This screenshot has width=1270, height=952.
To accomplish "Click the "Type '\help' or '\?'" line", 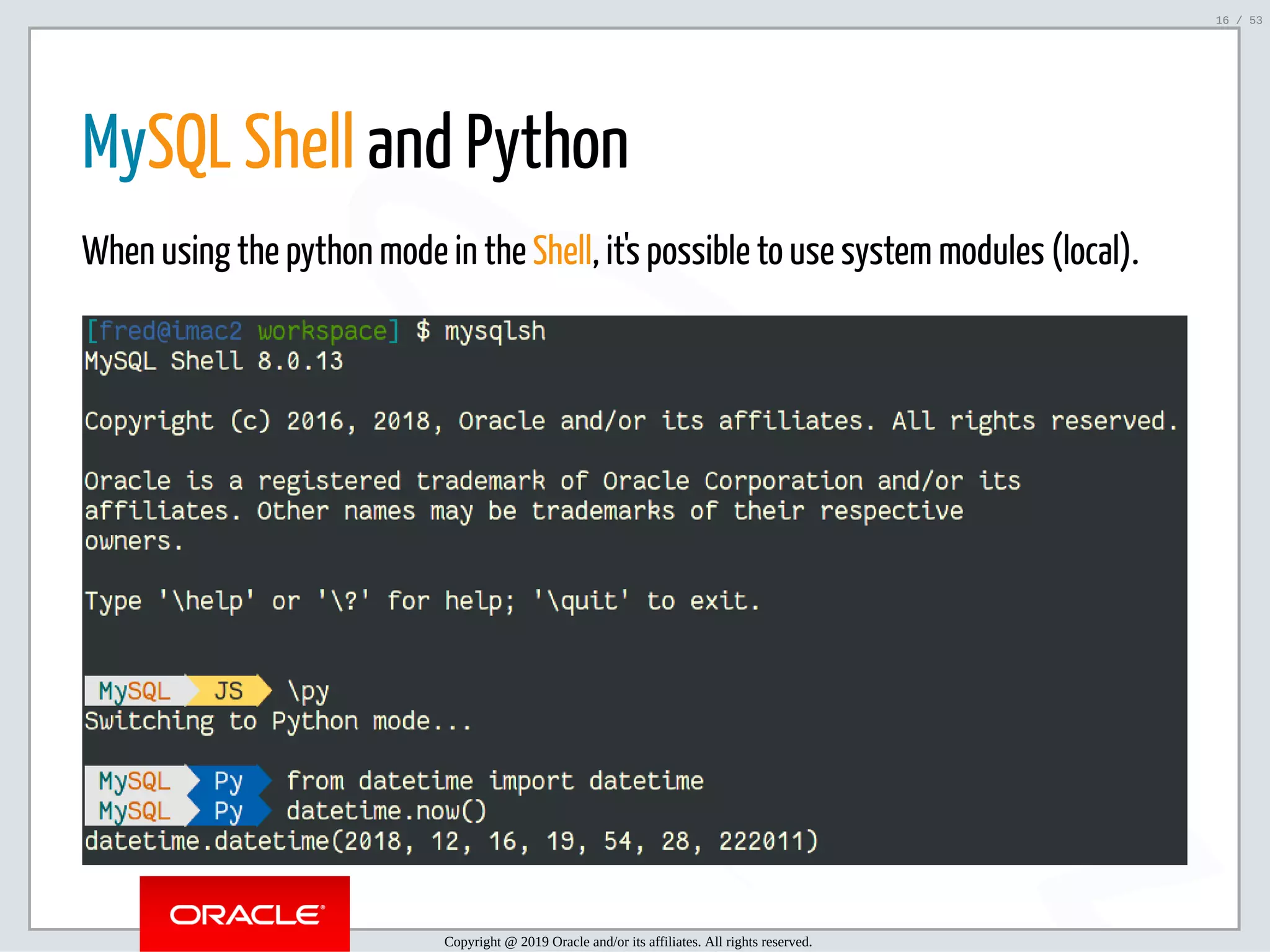I will (x=422, y=601).
